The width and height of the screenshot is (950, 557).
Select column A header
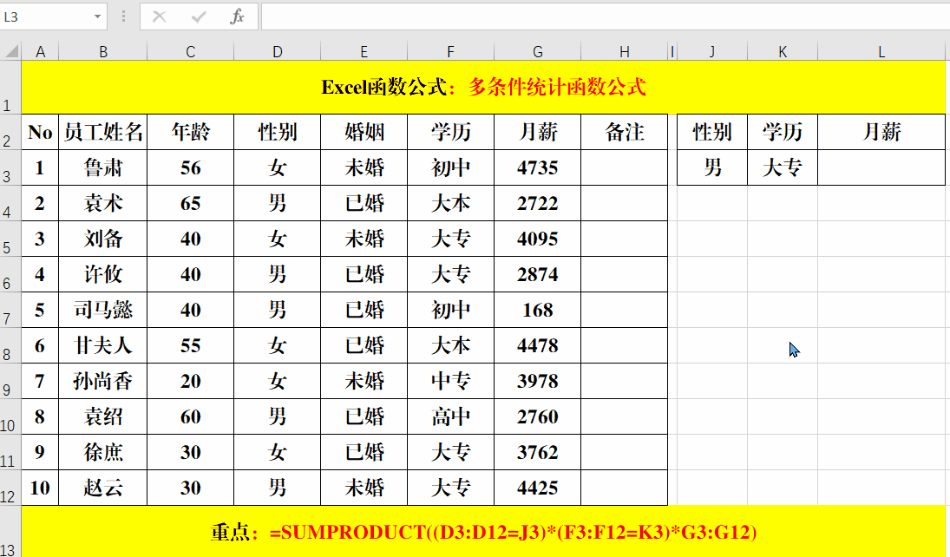(x=41, y=52)
